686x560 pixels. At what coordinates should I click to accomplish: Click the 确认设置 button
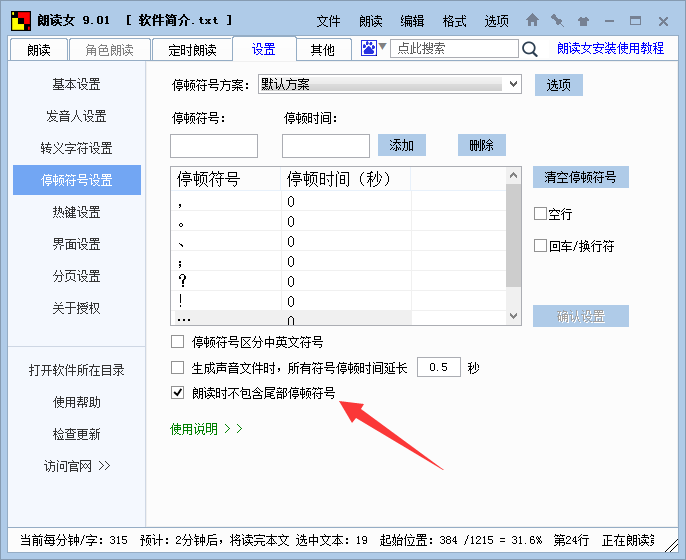581,316
